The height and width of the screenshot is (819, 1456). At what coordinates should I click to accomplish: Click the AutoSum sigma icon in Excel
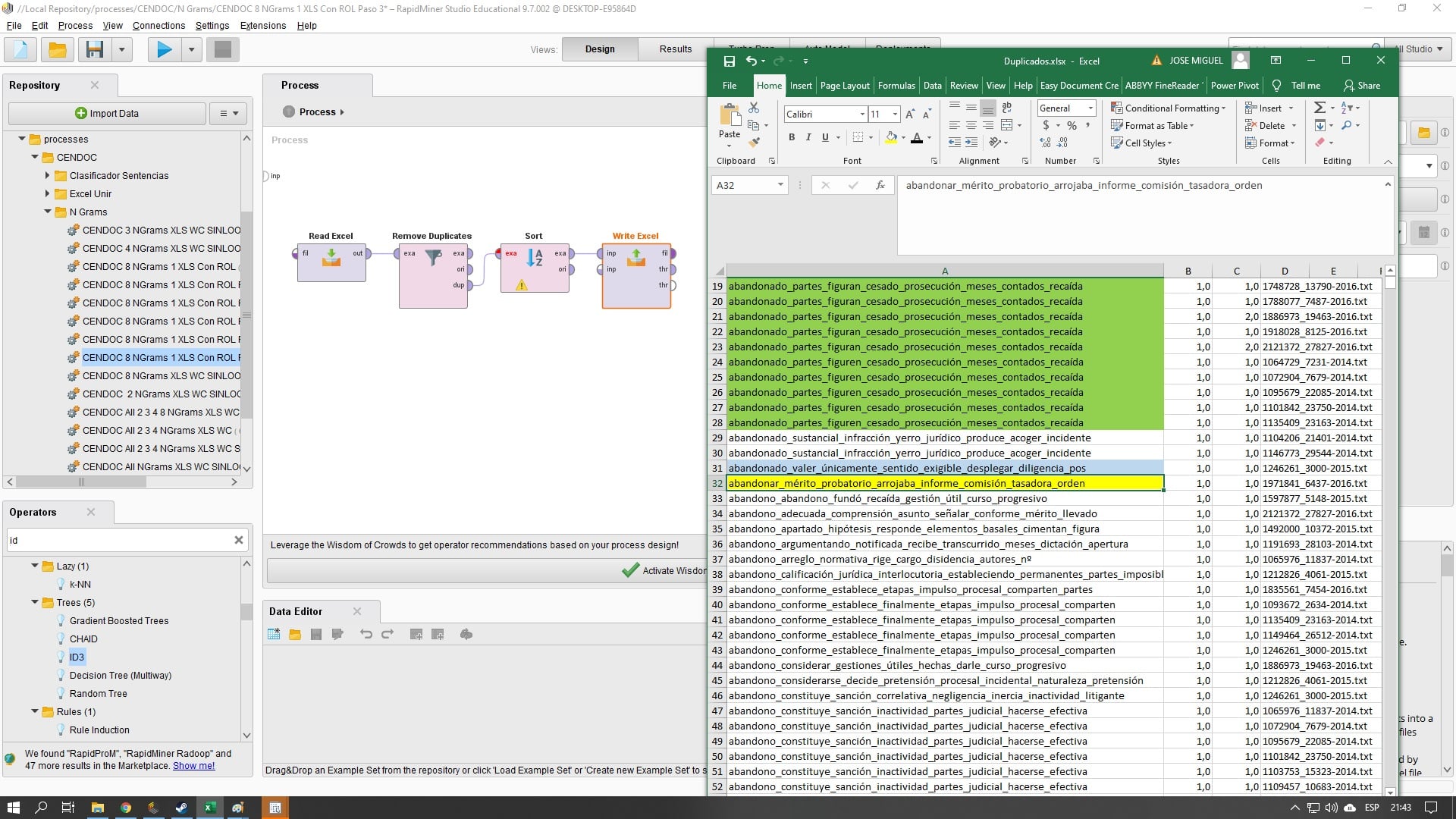point(1320,108)
